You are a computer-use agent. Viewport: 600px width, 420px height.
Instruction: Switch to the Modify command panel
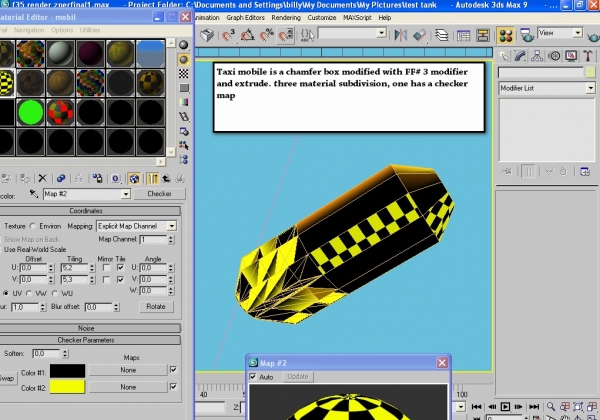tap(520, 56)
